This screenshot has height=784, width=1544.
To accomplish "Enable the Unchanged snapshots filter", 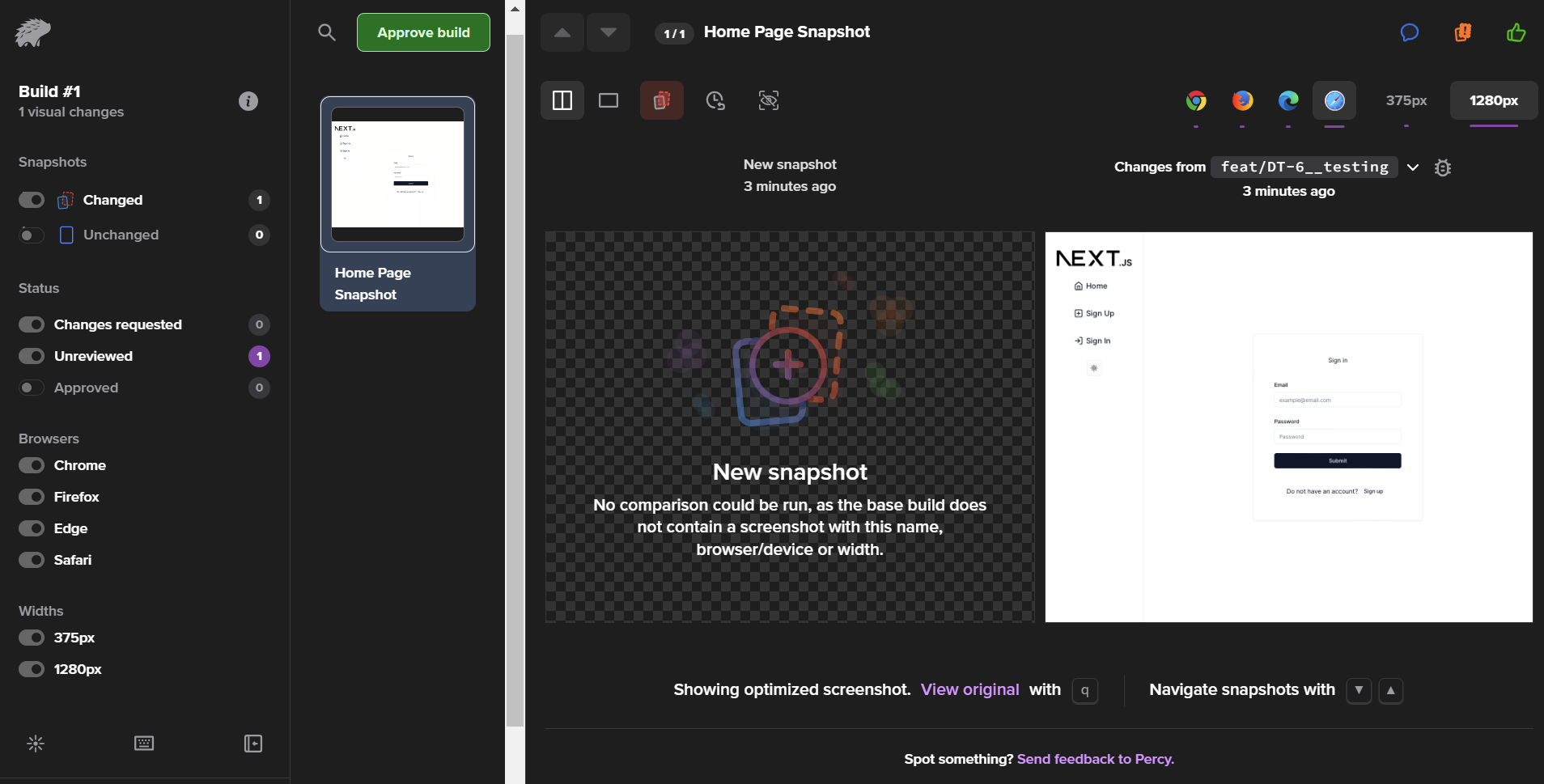I will pyautogui.click(x=32, y=235).
